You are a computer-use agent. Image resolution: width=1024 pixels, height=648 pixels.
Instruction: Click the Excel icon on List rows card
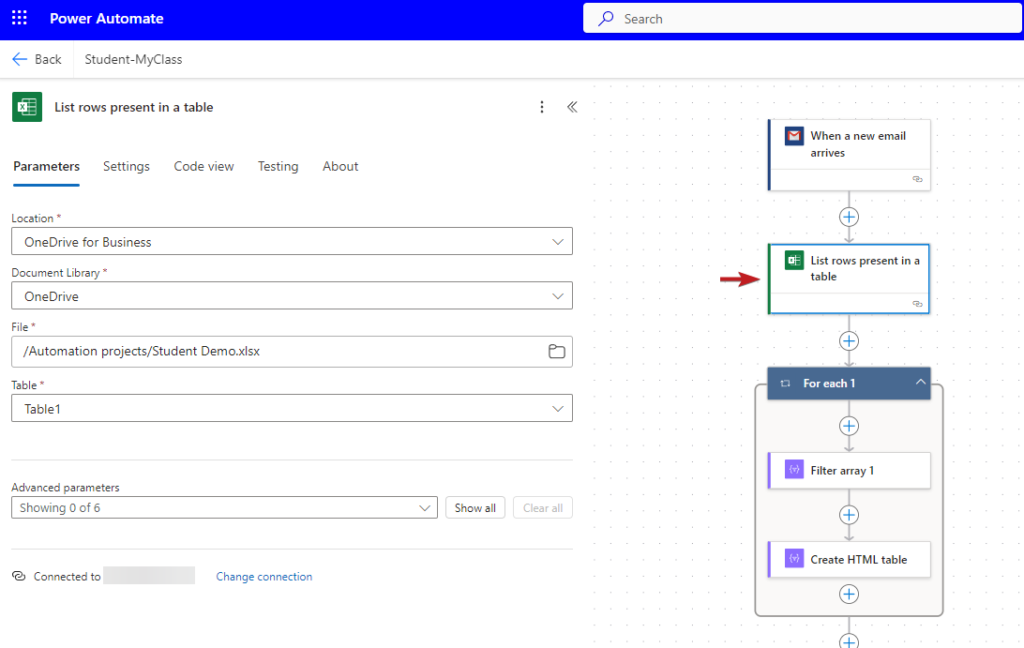pos(794,260)
